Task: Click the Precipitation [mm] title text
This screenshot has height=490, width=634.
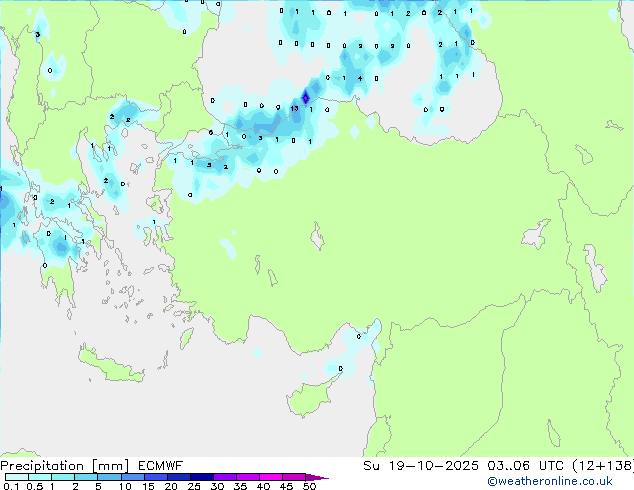Action: tap(65, 466)
